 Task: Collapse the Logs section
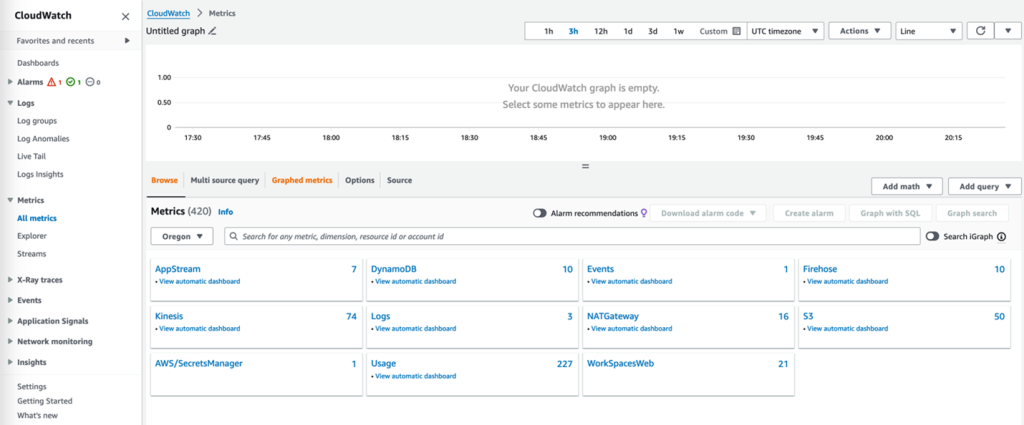point(10,103)
